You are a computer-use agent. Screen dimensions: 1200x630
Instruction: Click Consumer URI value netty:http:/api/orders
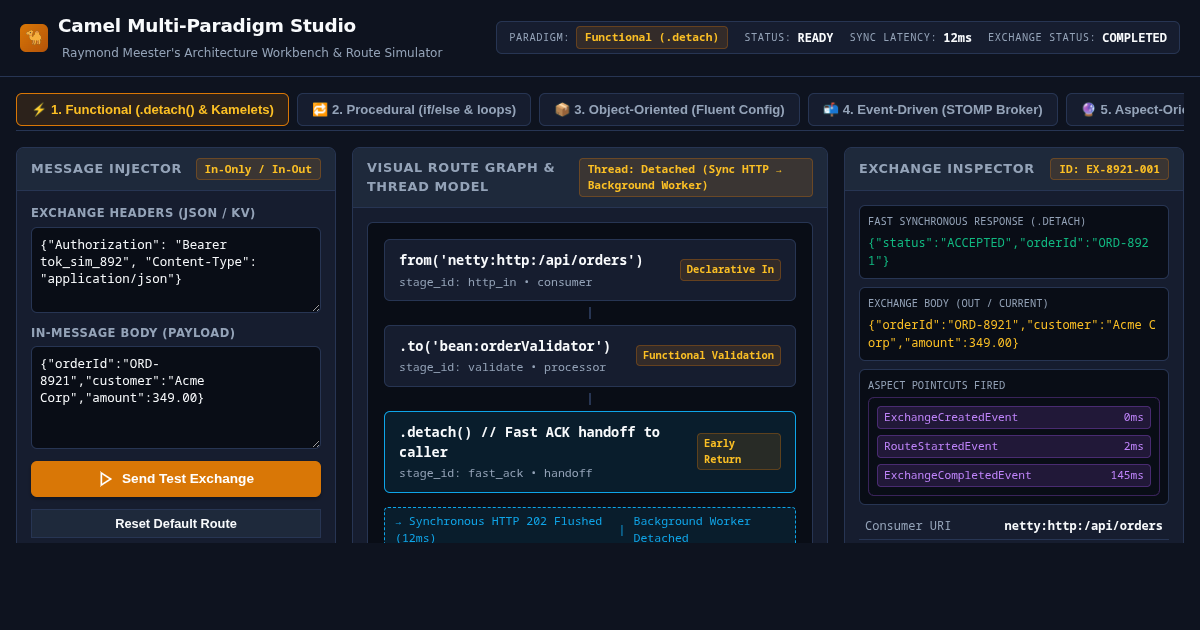(1083, 526)
